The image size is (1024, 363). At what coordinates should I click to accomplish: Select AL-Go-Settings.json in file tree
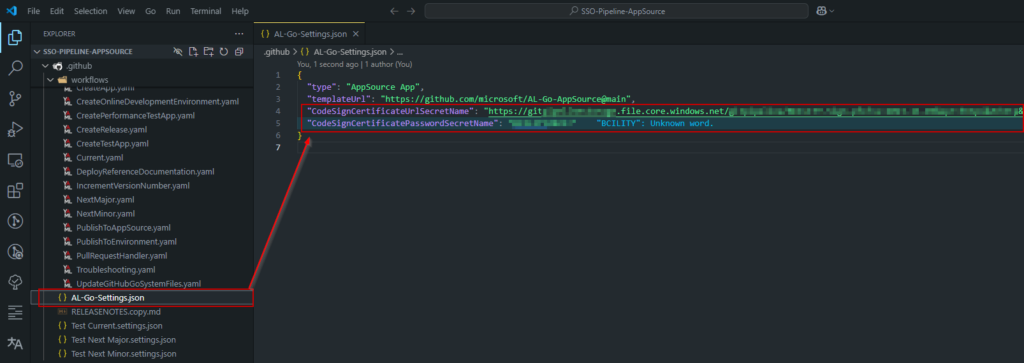[142, 298]
